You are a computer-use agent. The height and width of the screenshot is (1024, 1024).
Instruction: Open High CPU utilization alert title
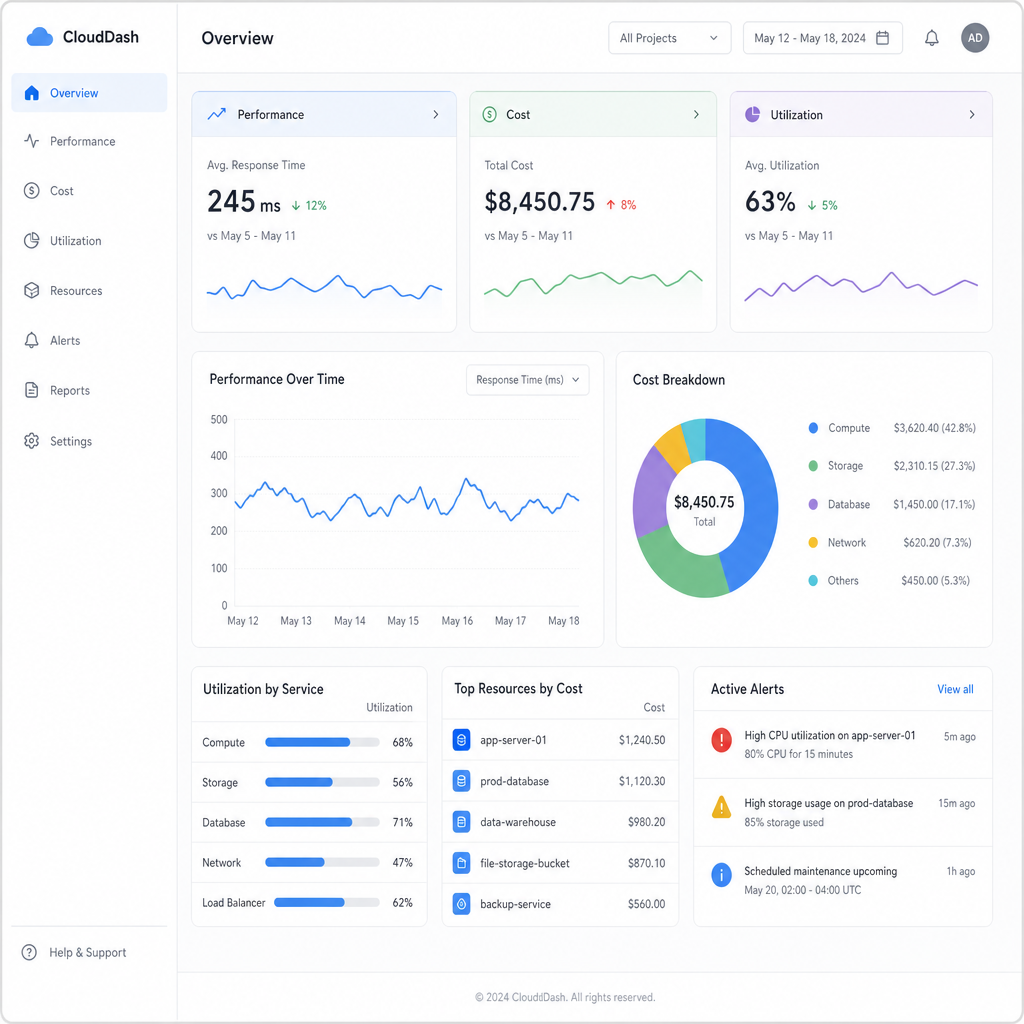click(830, 735)
